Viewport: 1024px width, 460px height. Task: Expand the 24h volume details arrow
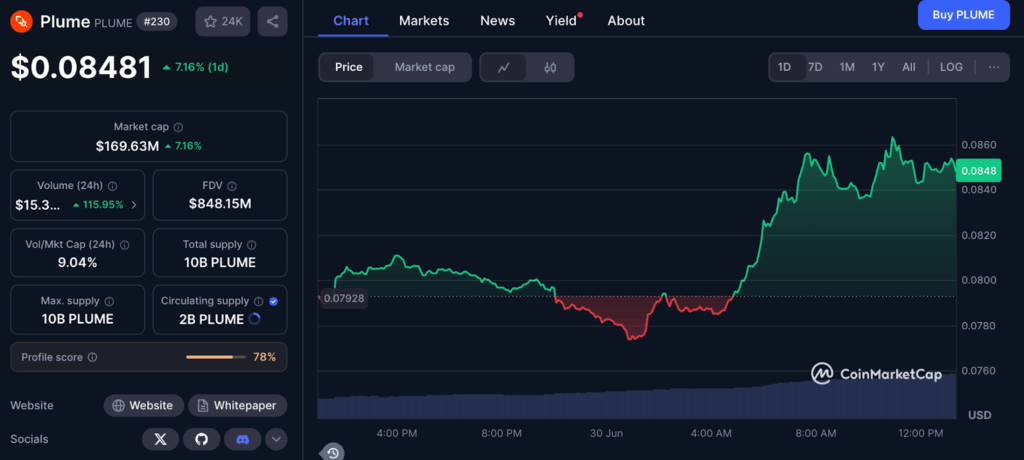134,205
